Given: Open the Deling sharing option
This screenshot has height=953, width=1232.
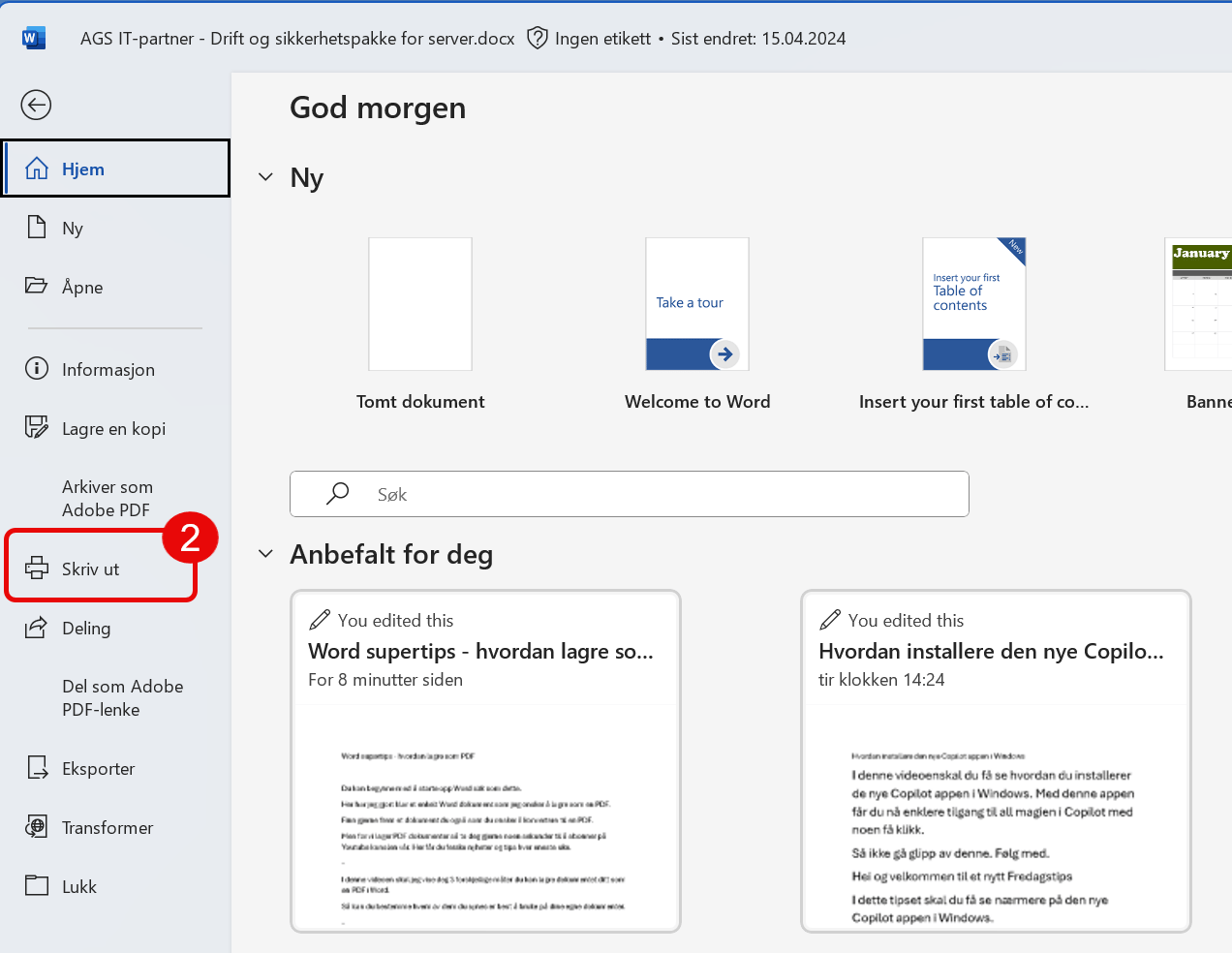Looking at the screenshot, I should (116, 628).
